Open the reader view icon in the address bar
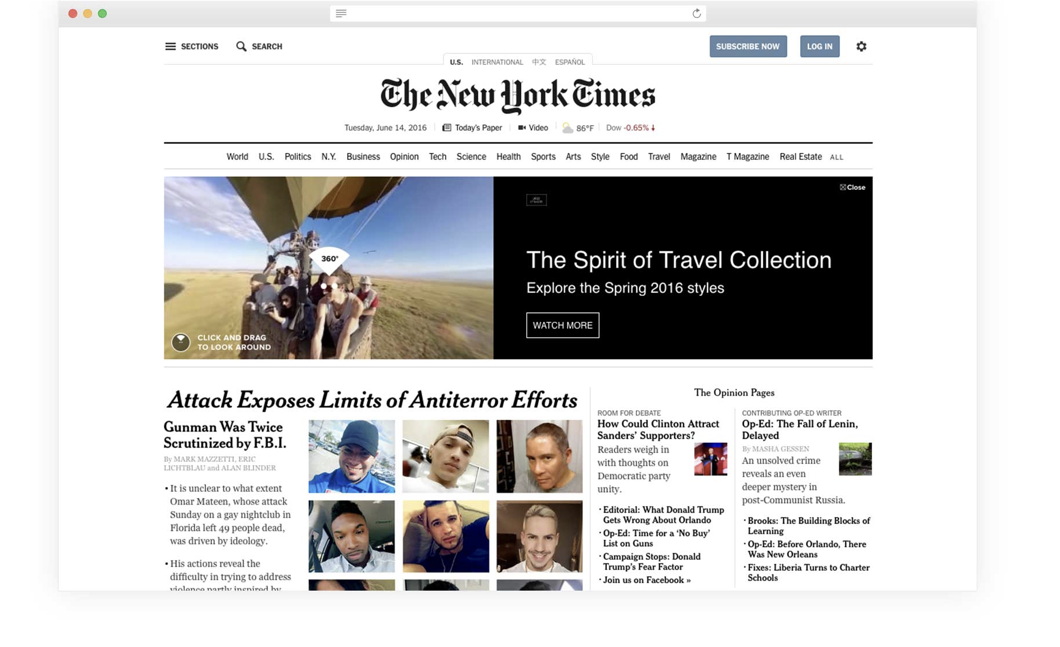This screenshot has width=1060, height=647. click(x=341, y=14)
